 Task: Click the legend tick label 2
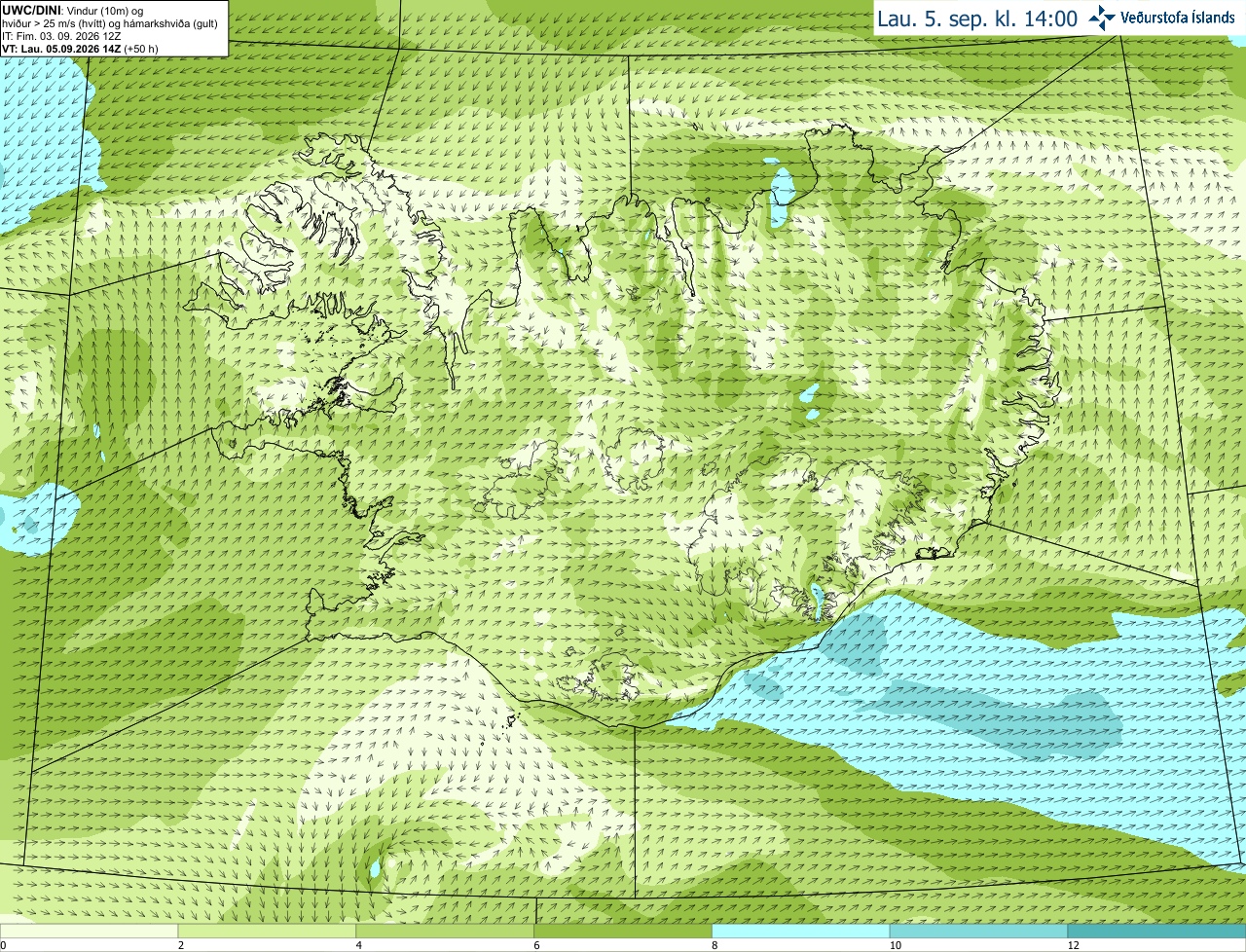coord(180,945)
